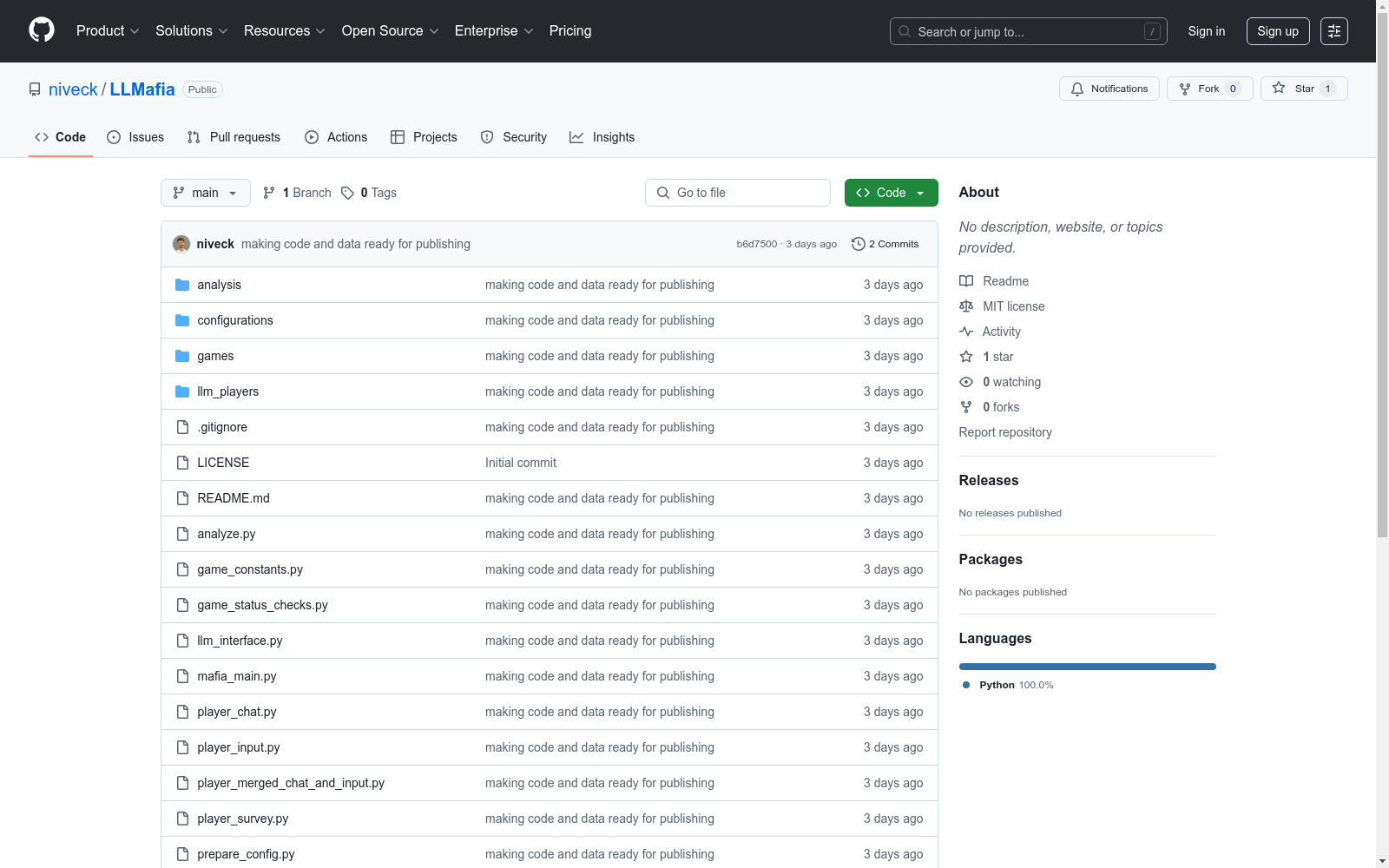Image resolution: width=1389 pixels, height=868 pixels.
Task: Open the Insights tab
Action: (x=602, y=137)
